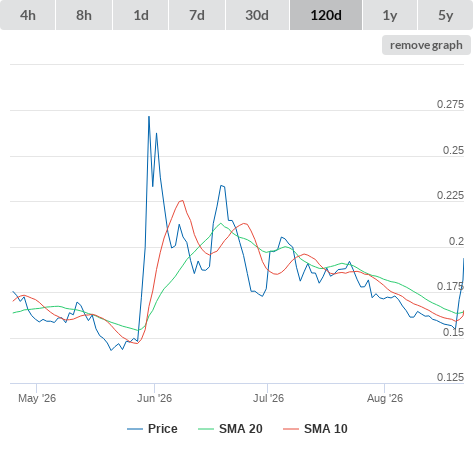Screen dimensions: 474x455
Task: Click the Jun '26 axis tick label
Action: point(154,398)
